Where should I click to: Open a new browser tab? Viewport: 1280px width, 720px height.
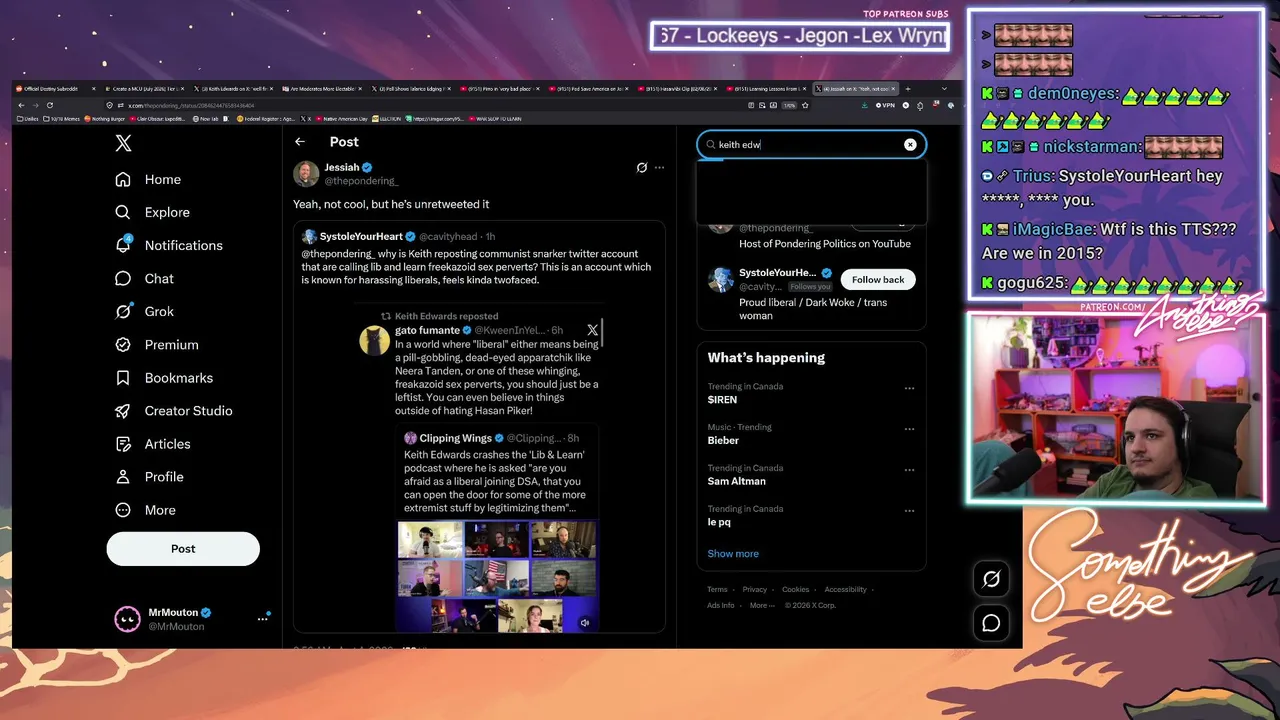(x=910, y=89)
